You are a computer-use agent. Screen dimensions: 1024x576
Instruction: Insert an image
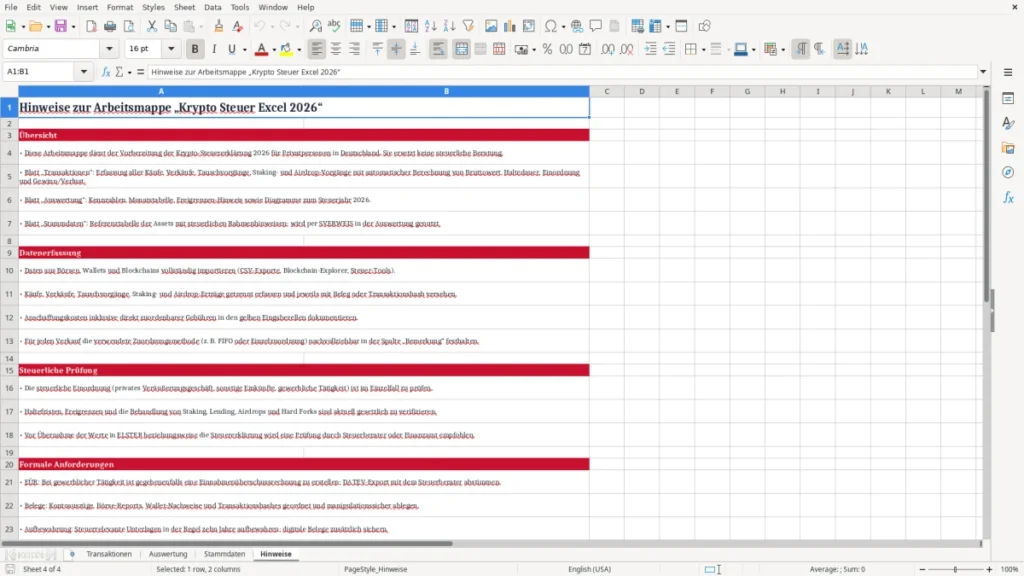[x=491, y=26]
